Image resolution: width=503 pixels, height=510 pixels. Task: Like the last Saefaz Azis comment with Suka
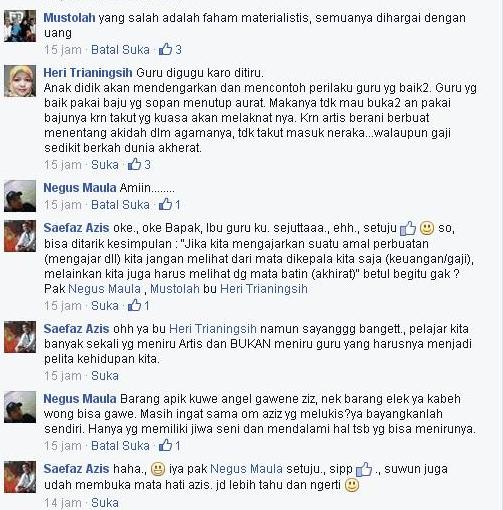[105, 503]
